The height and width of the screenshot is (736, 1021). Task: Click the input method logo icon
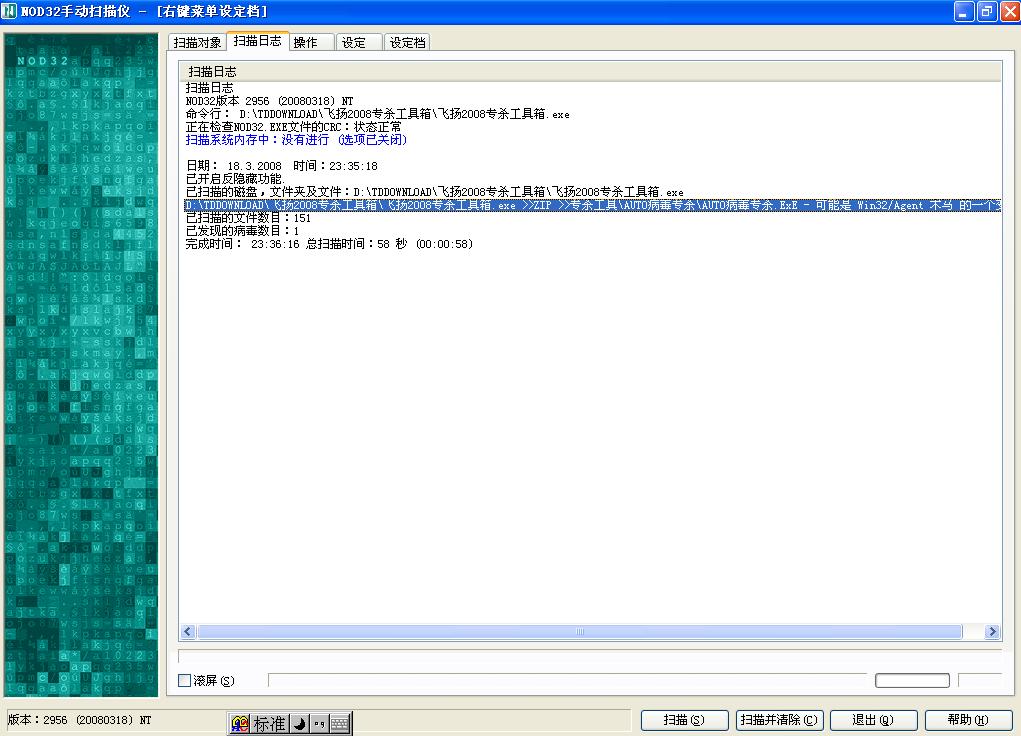click(240, 723)
